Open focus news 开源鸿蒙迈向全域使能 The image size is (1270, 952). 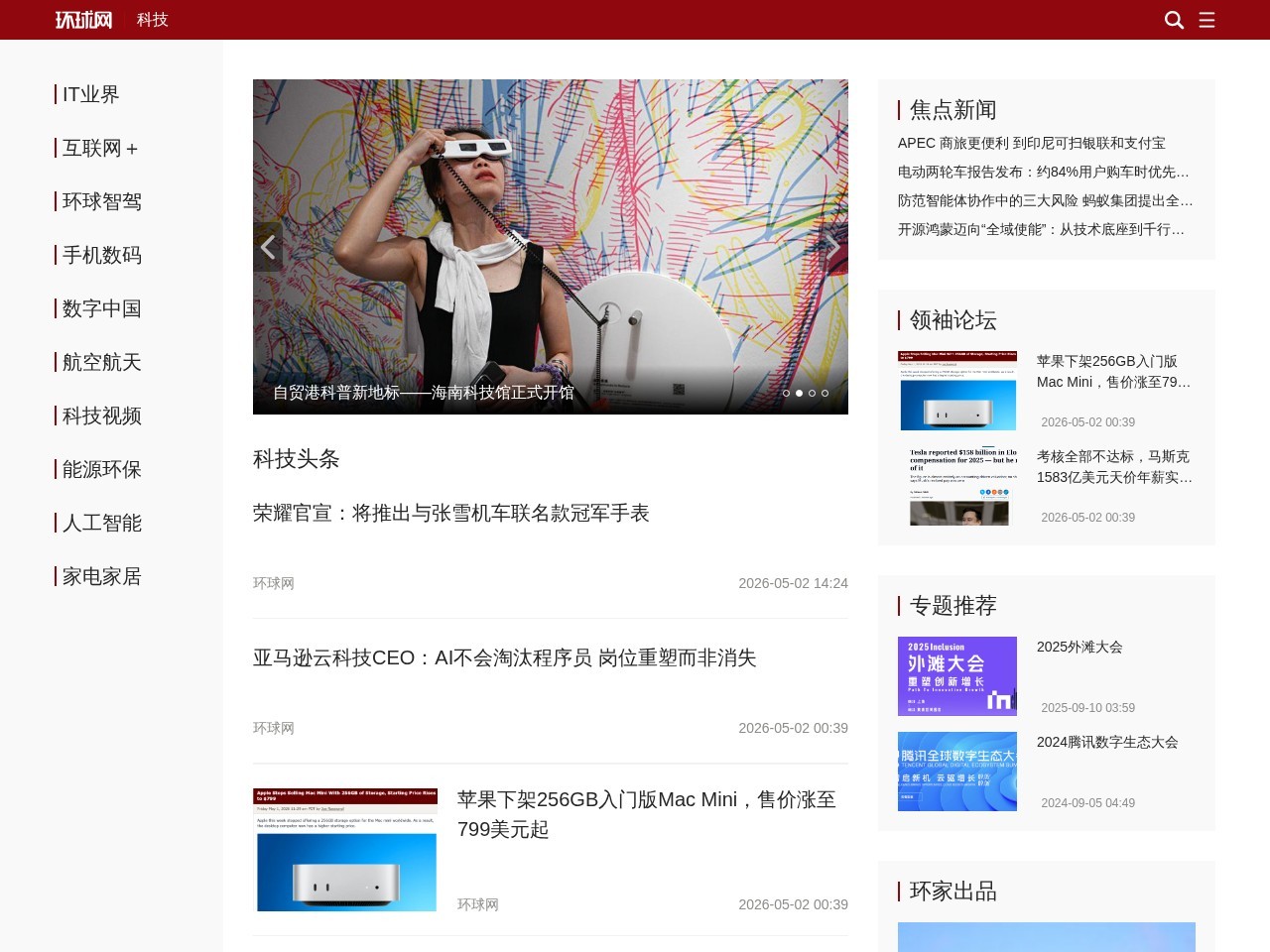coord(1042,229)
